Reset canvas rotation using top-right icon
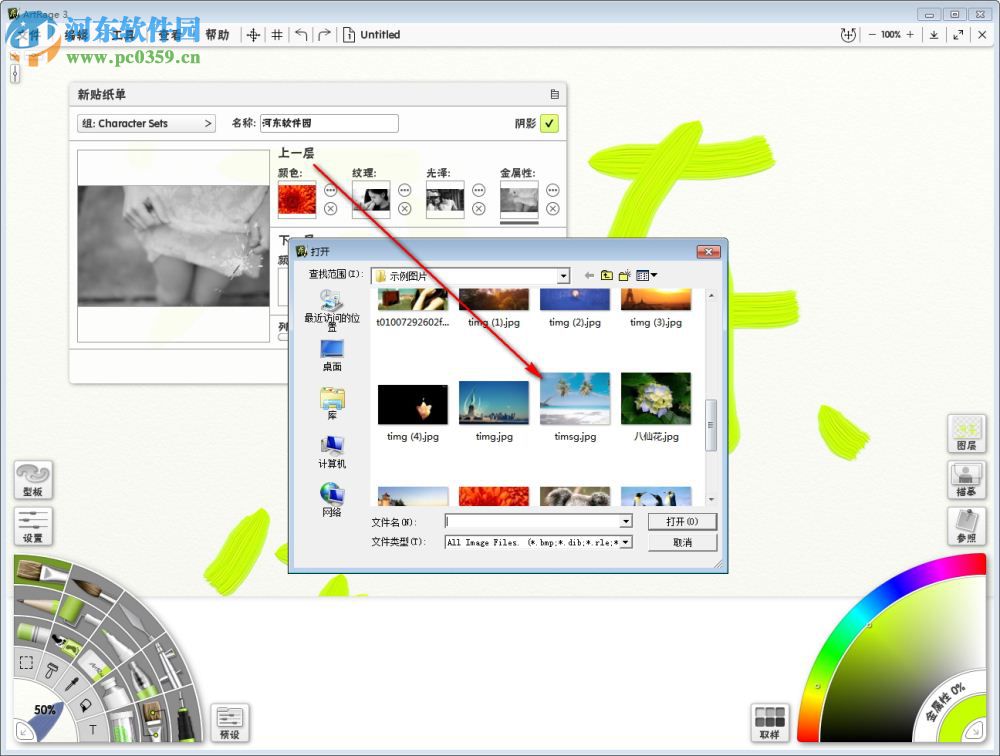The width and height of the screenshot is (1000, 756). 848,34
